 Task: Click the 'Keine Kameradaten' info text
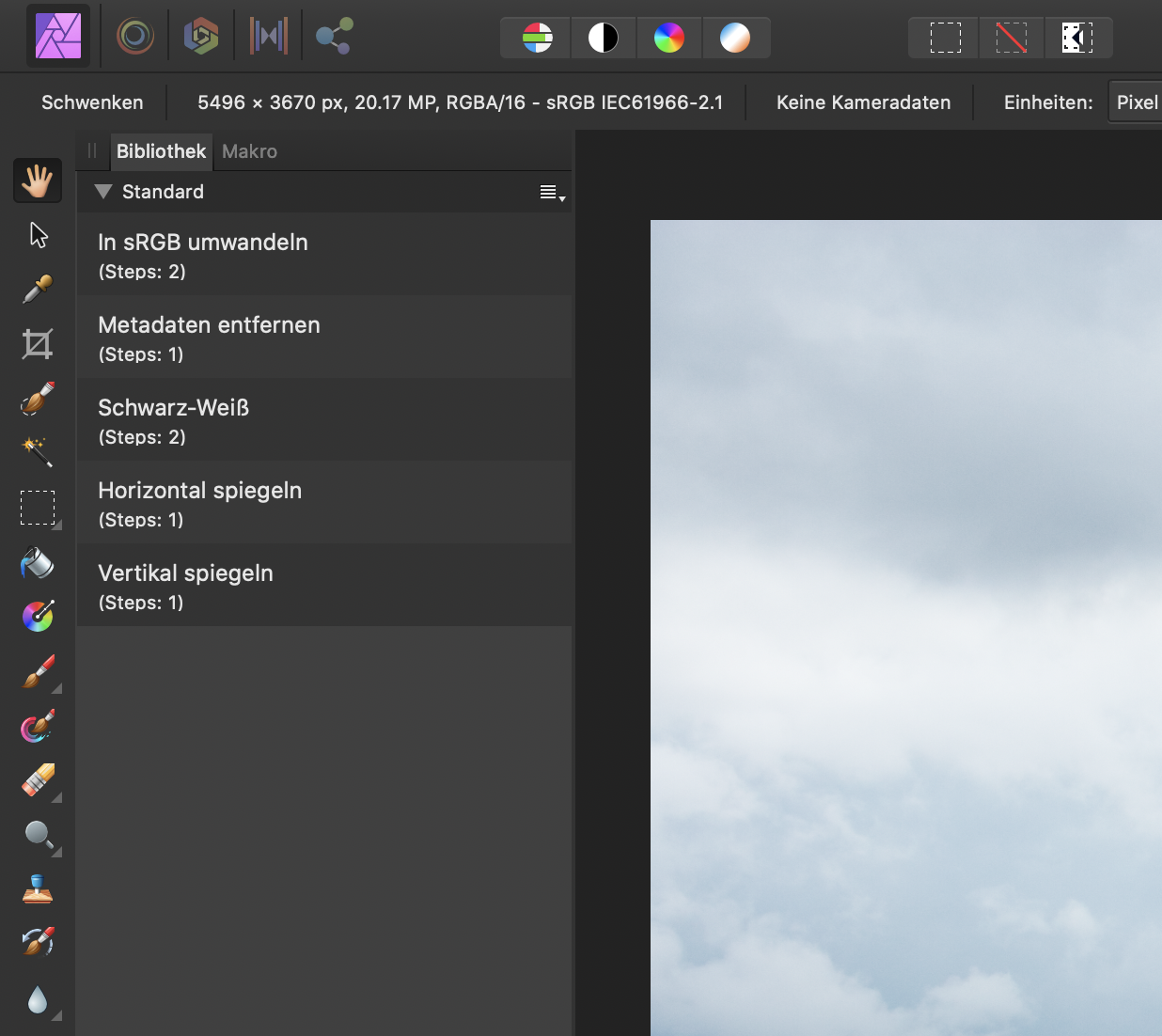pos(863,102)
